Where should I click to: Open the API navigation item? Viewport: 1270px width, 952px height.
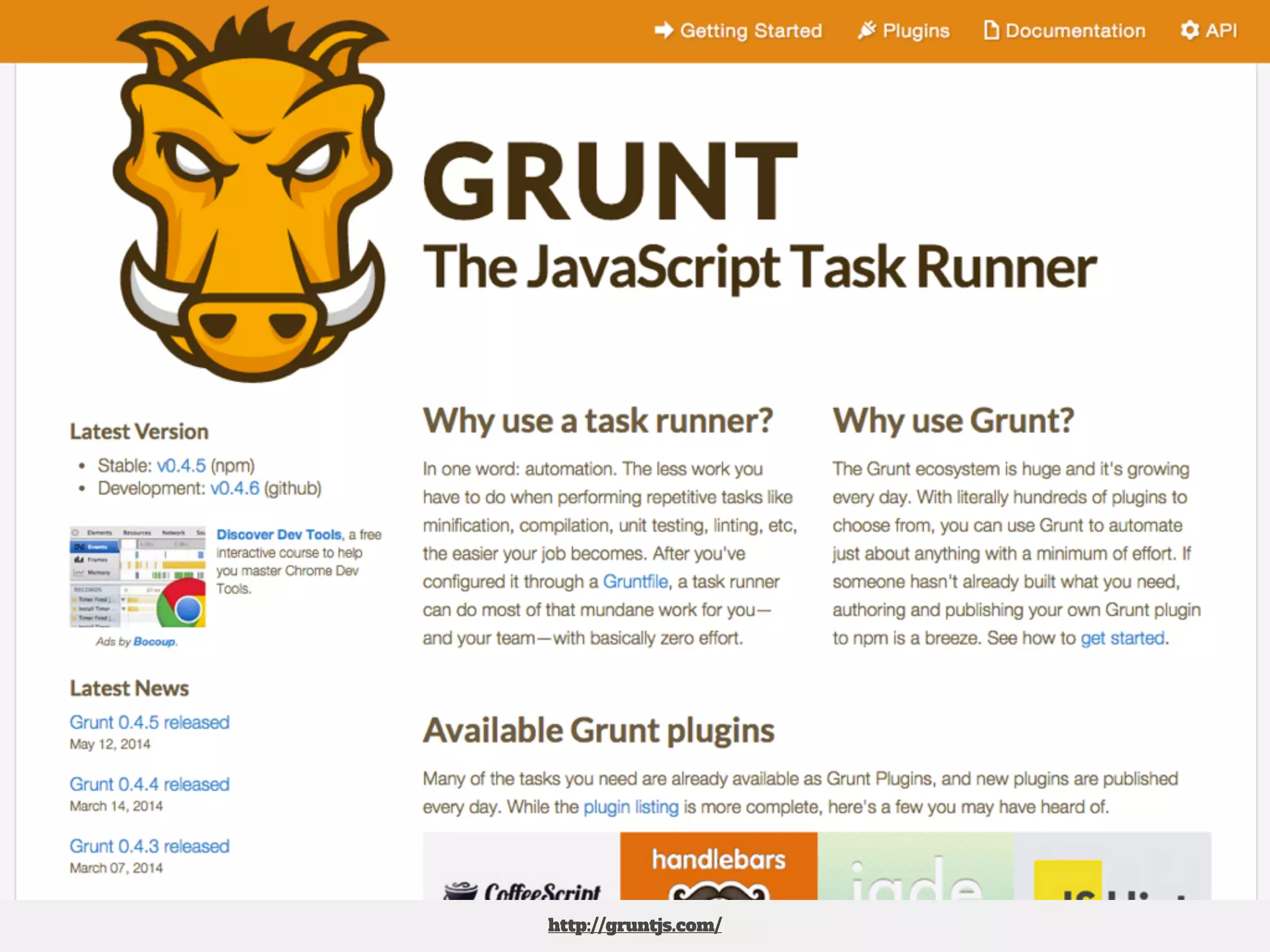[1209, 30]
